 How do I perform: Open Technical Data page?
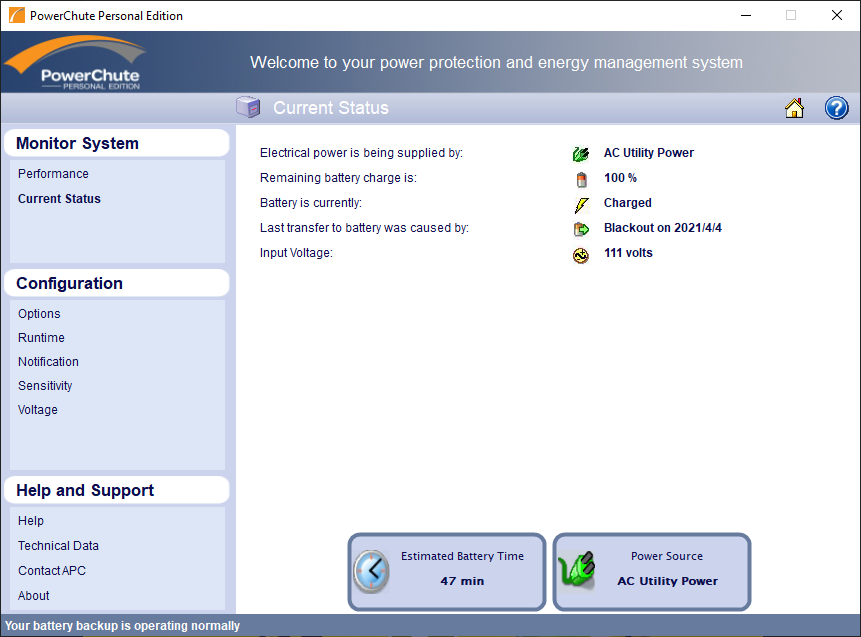[x=58, y=546]
